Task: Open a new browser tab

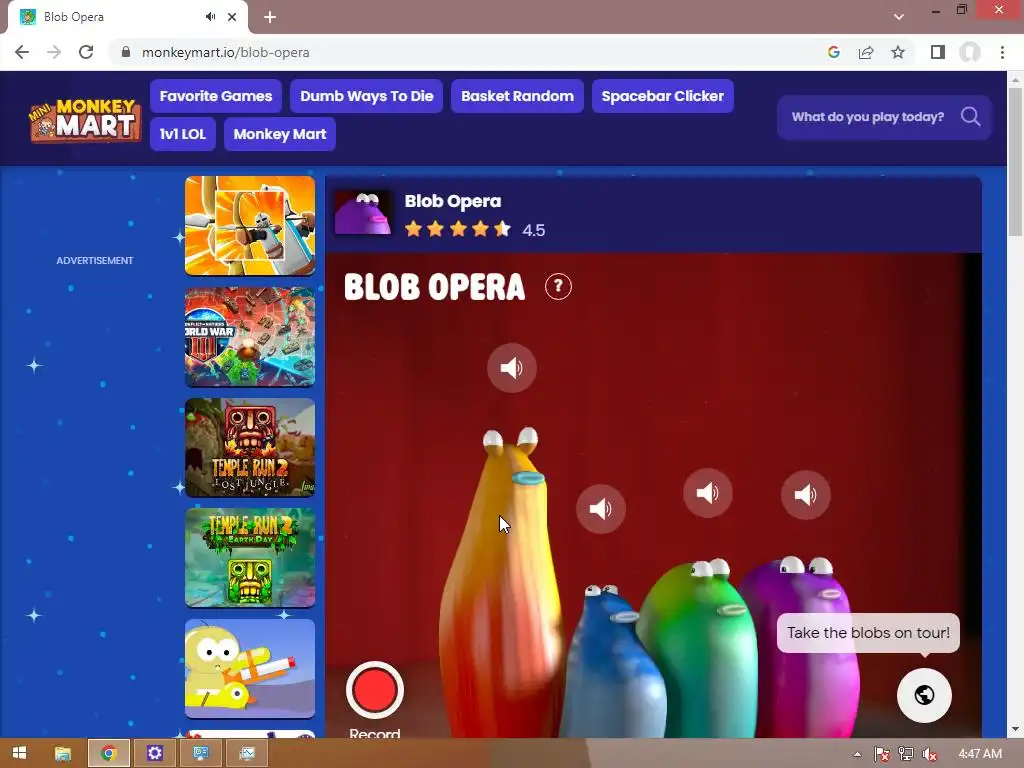Action: tap(270, 17)
